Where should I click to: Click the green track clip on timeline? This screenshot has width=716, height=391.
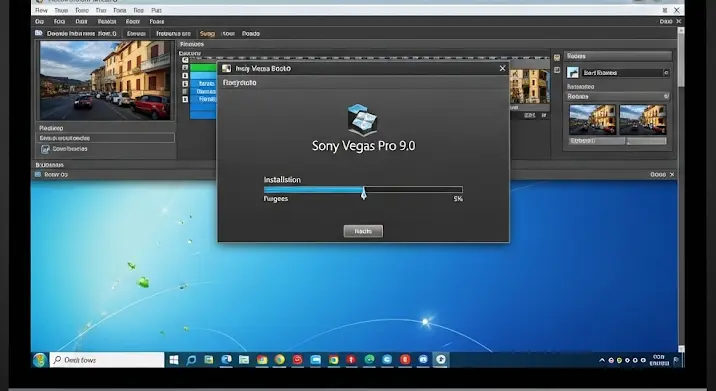tap(203, 68)
